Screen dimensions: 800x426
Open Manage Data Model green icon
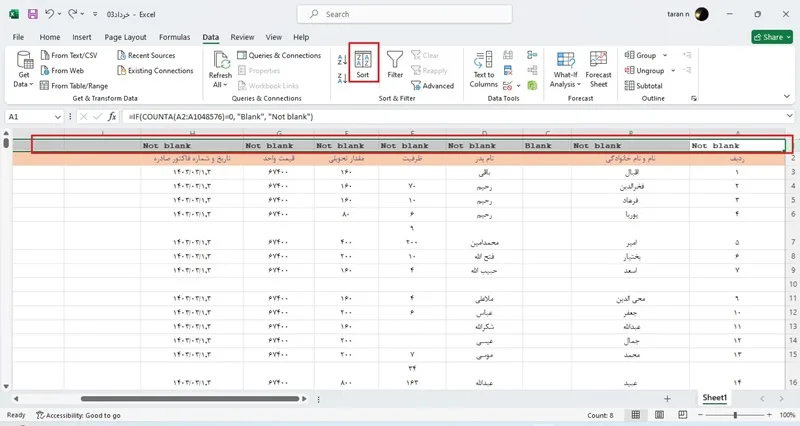click(x=532, y=85)
